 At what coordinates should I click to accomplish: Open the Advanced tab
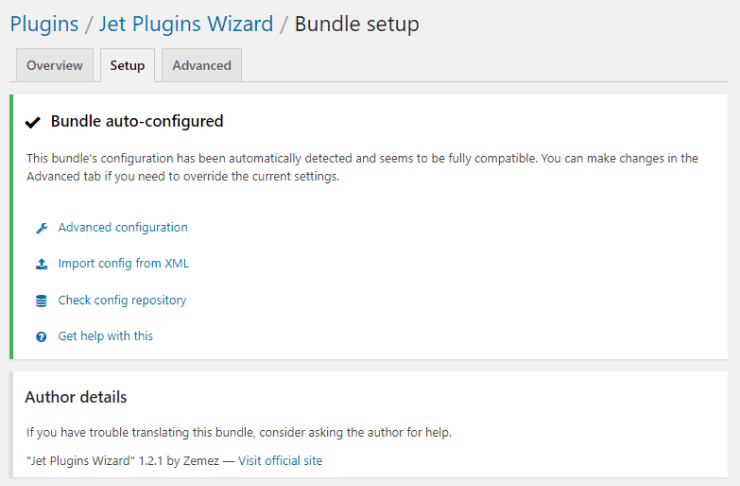pos(202,65)
